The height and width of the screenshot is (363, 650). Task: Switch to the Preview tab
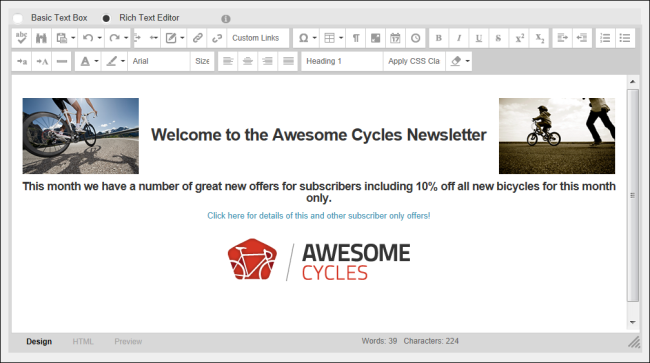point(128,341)
